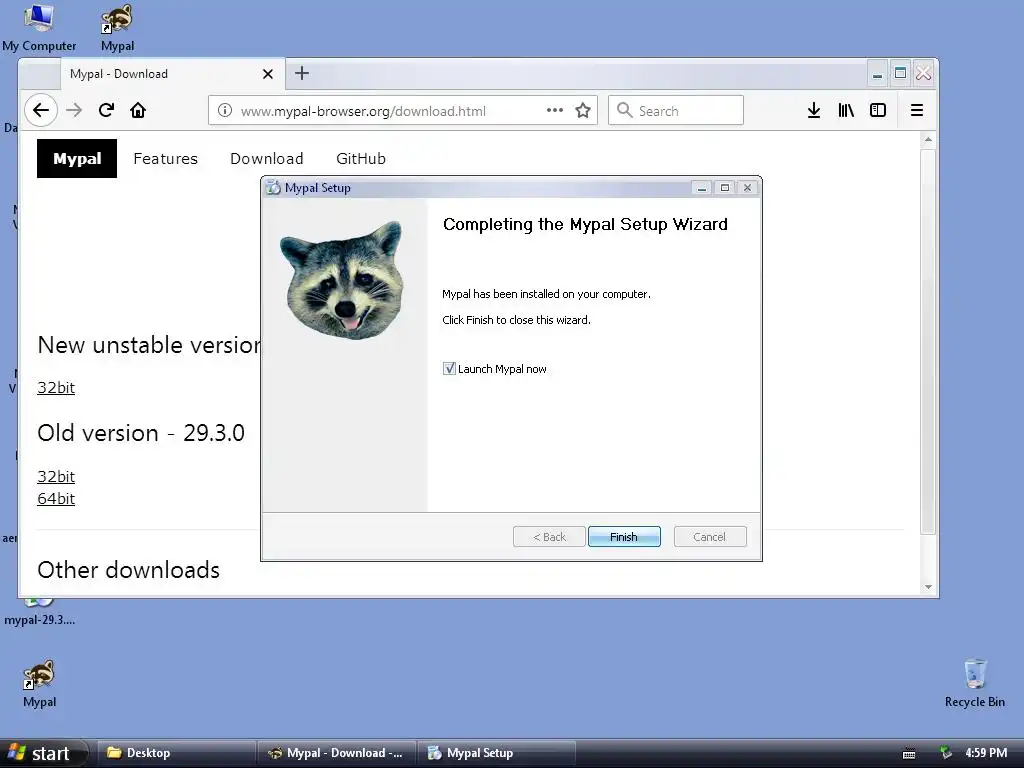Bookmark this page with star icon
The height and width of the screenshot is (768, 1024).
(x=583, y=110)
